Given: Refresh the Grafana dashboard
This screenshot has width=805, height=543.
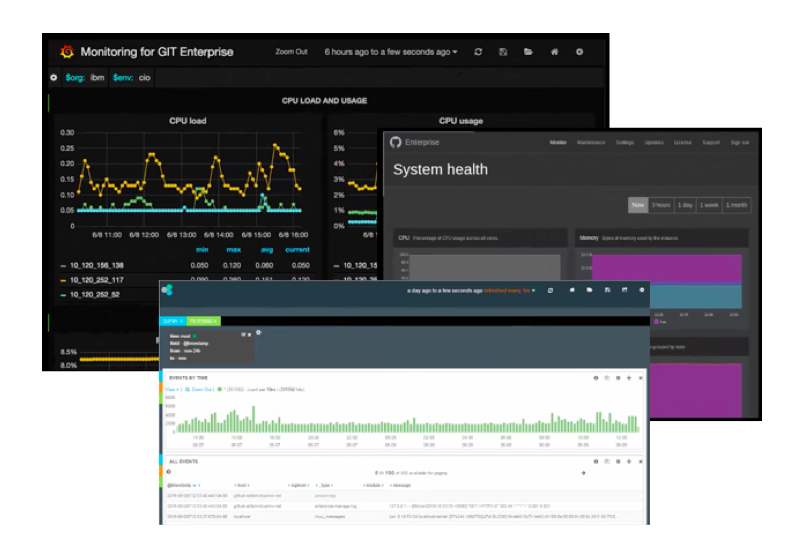Looking at the screenshot, I should click(478, 52).
